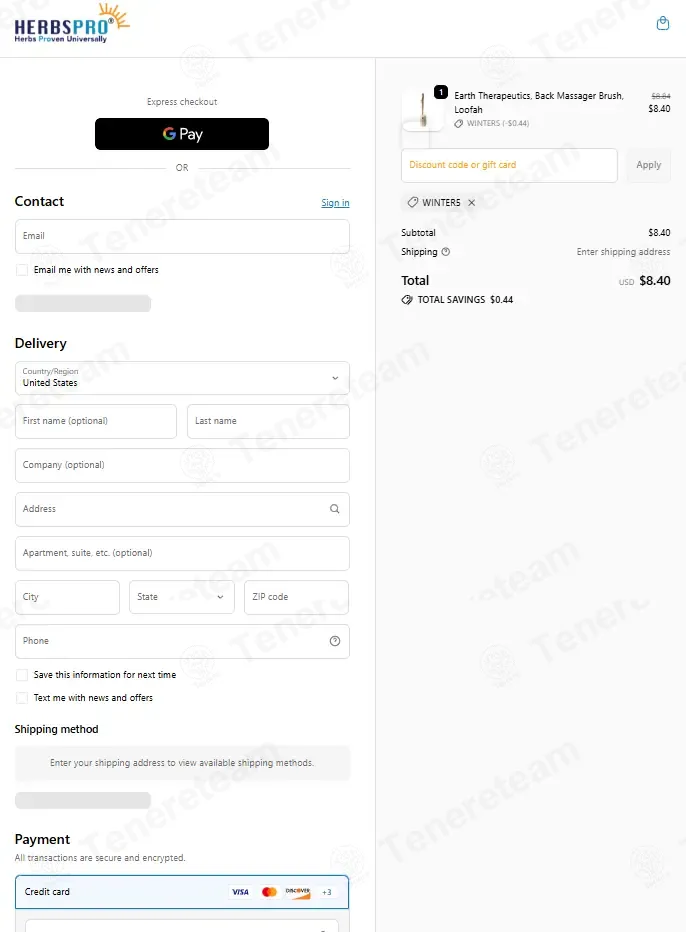
Task: Show the +3 more payment cards
Action: 326,892
